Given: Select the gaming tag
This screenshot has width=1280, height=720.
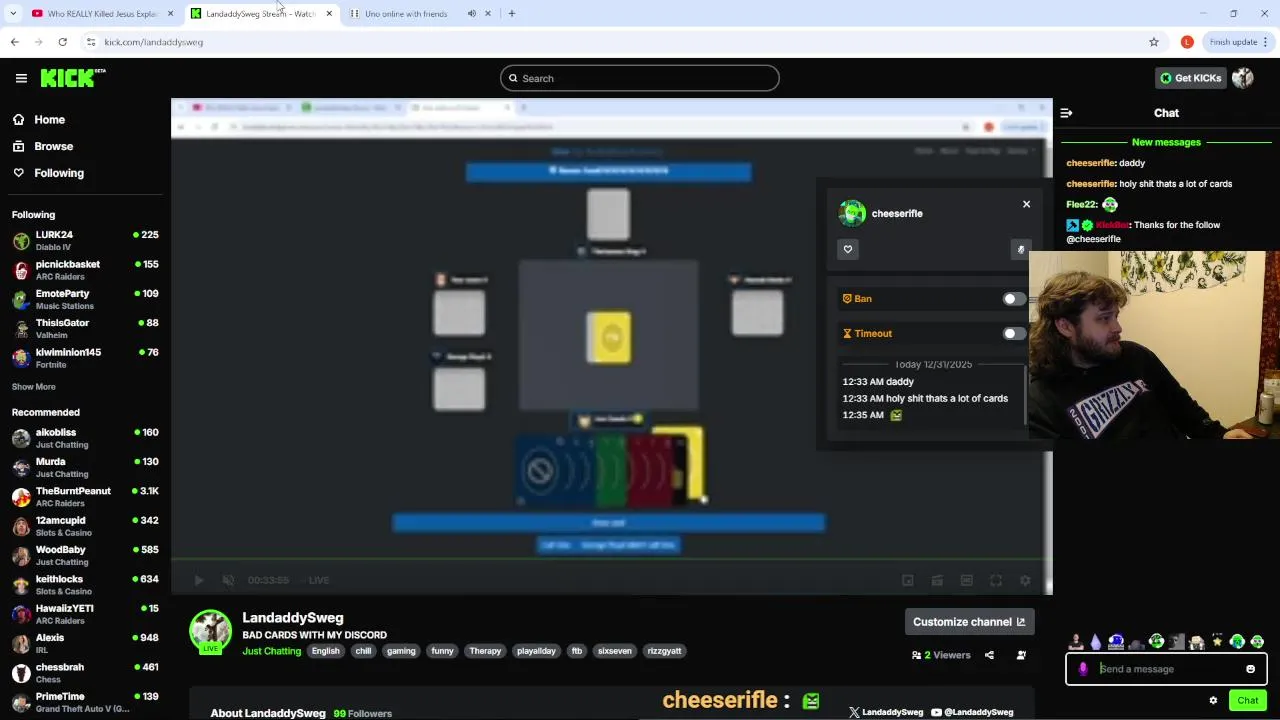Looking at the screenshot, I should click(401, 651).
